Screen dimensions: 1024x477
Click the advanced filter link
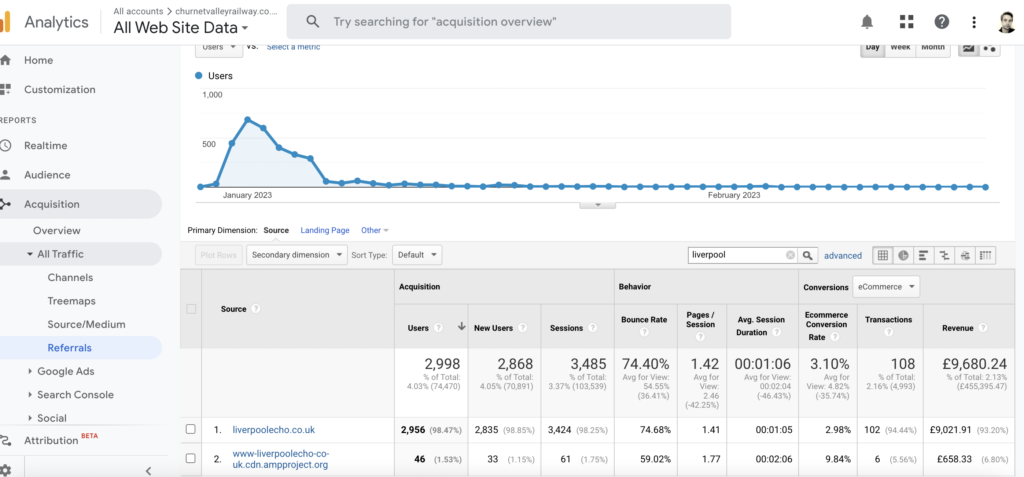tap(842, 255)
